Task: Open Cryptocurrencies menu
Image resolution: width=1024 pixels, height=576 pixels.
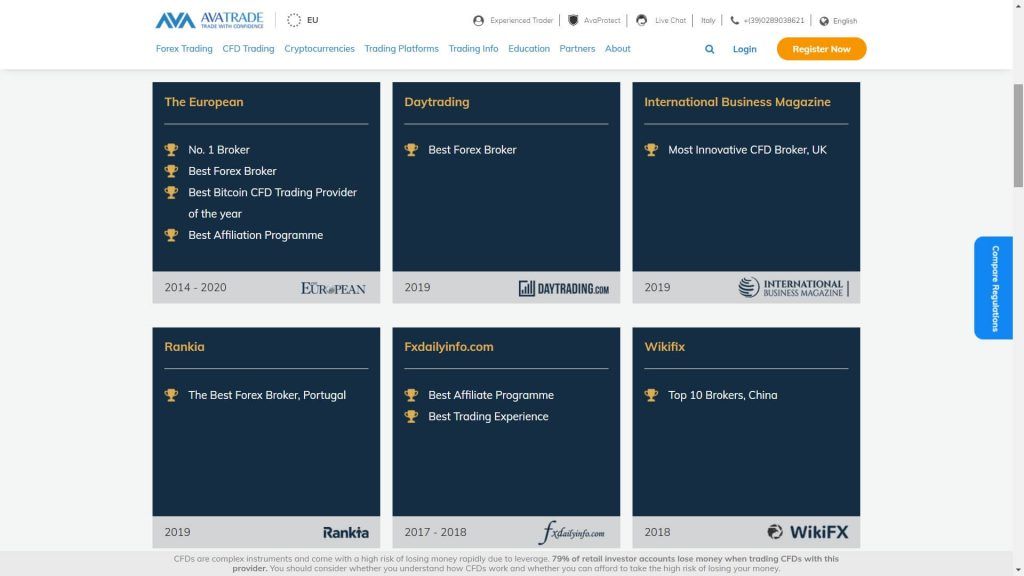Action: tap(319, 49)
